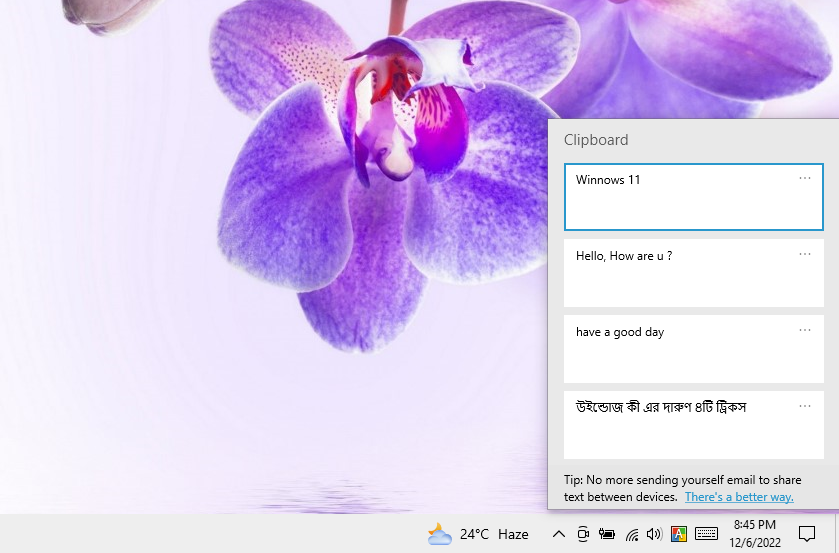
Task: Open options for the 'Winnows 11' clip
Action: 804,178
